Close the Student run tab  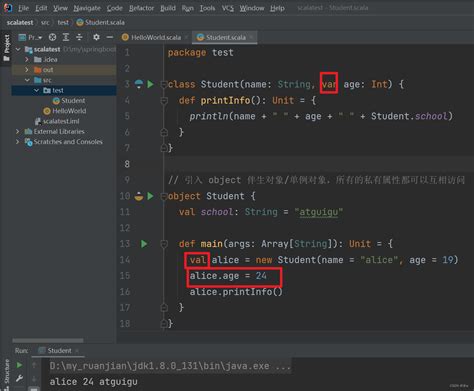pyautogui.click(x=77, y=351)
